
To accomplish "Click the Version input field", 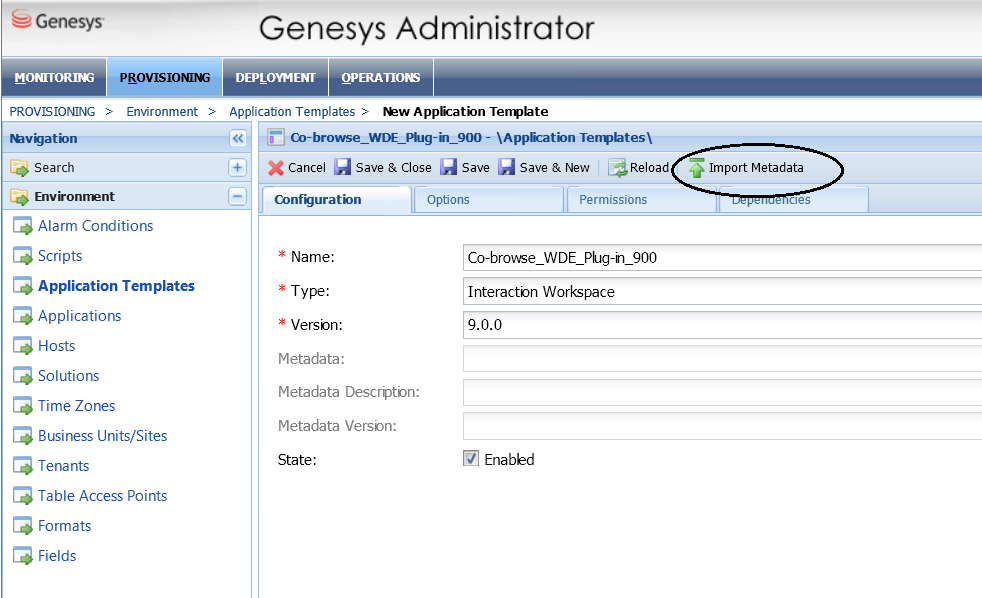I will point(720,325).
